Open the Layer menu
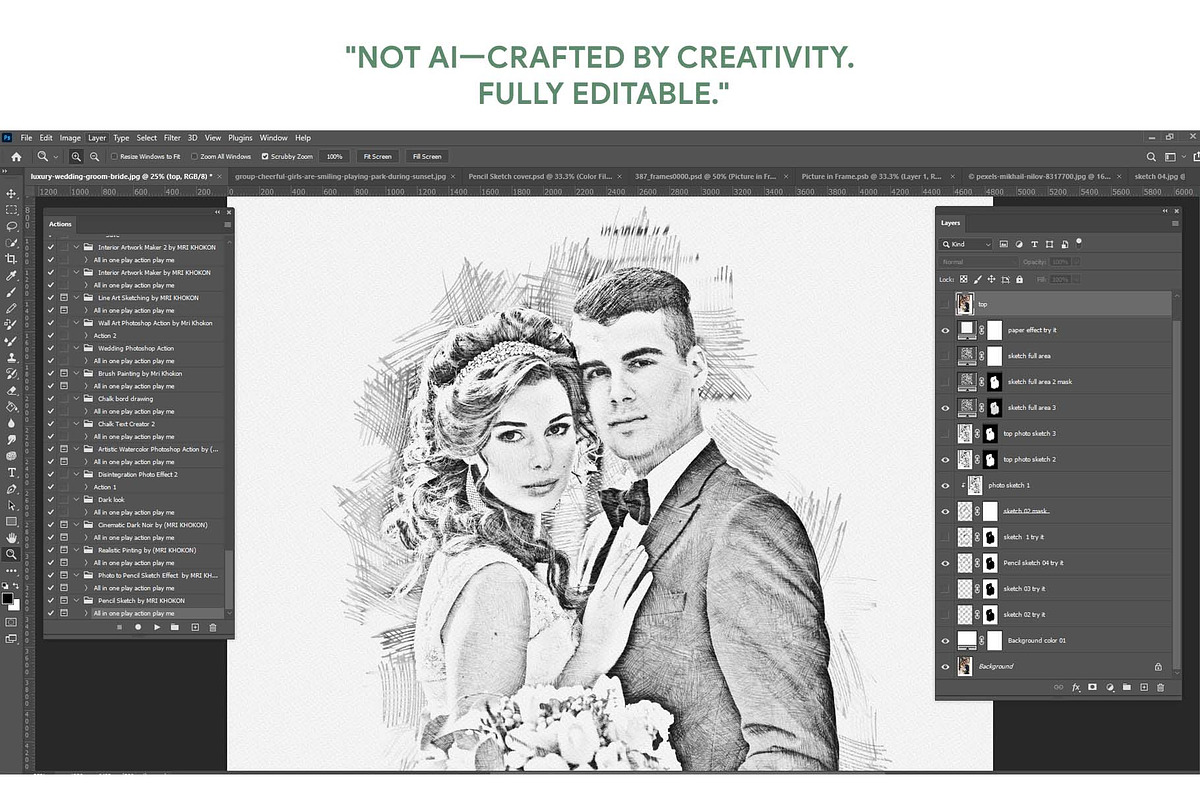The width and height of the screenshot is (1200, 800). pos(97,138)
